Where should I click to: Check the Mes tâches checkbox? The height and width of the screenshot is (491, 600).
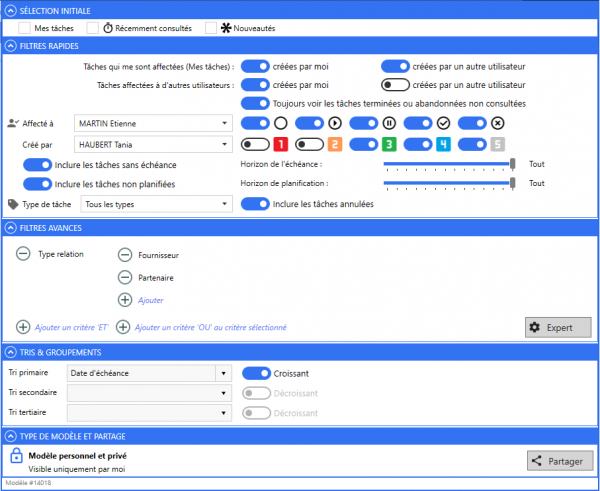24,28
